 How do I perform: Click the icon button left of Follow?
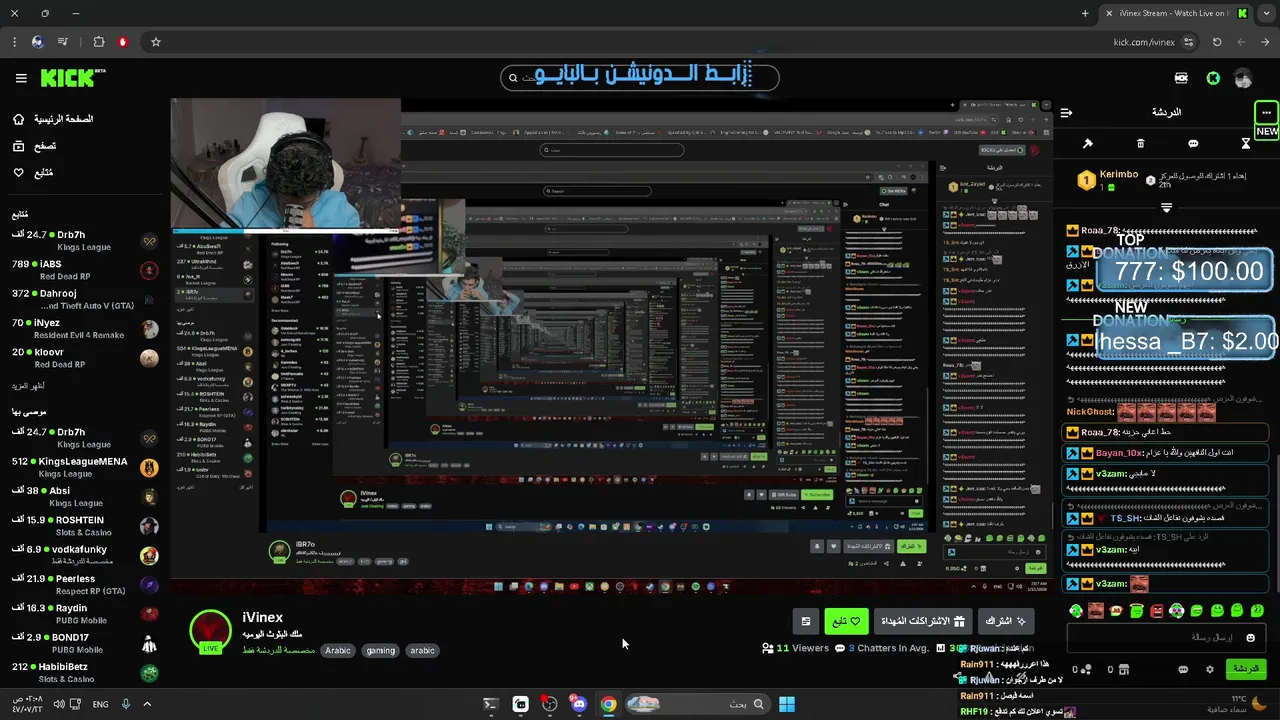pyautogui.click(x=806, y=621)
